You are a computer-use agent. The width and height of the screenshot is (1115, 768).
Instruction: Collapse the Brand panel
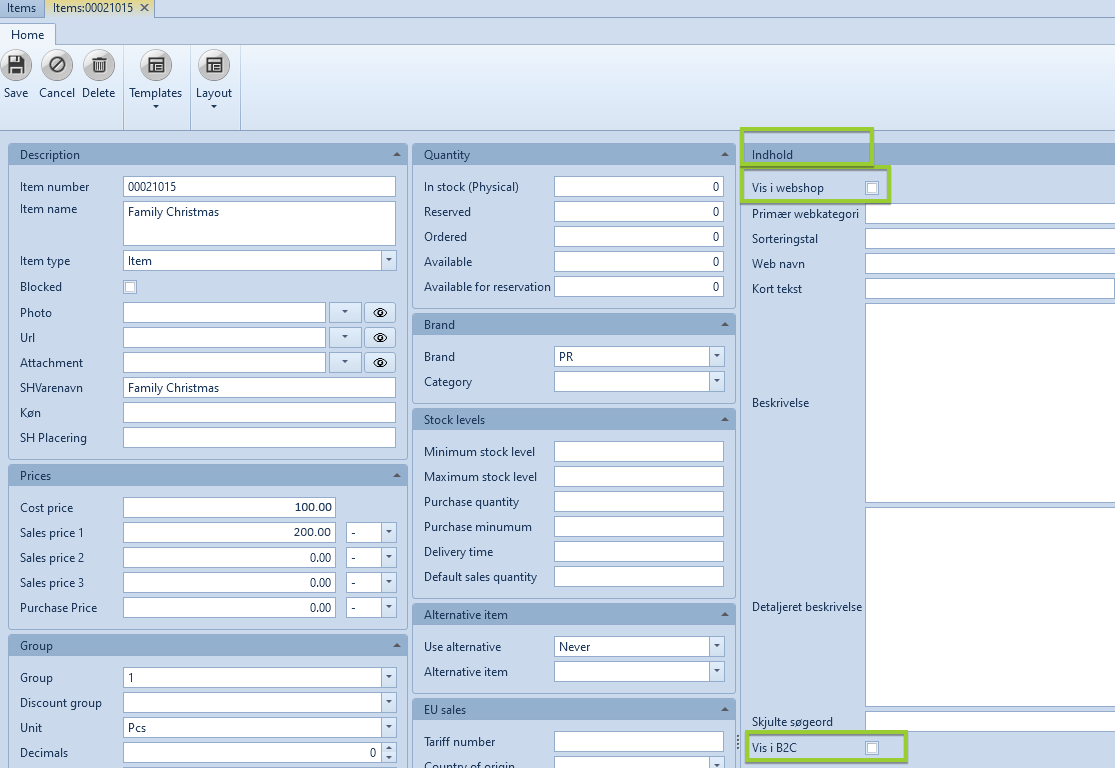pos(725,324)
